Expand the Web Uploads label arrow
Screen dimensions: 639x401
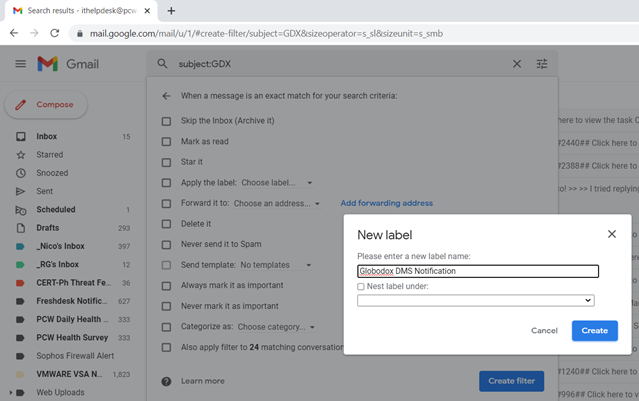click(x=11, y=393)
